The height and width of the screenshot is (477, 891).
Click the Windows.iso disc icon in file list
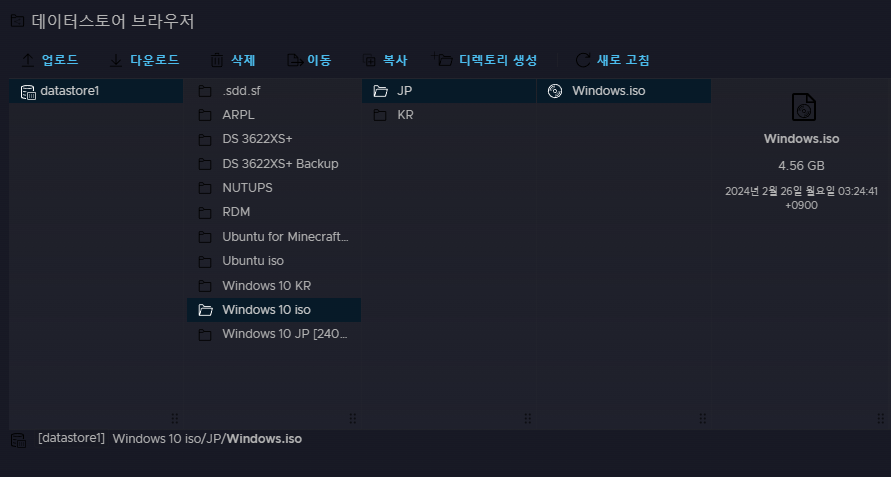tap(555, 91)
